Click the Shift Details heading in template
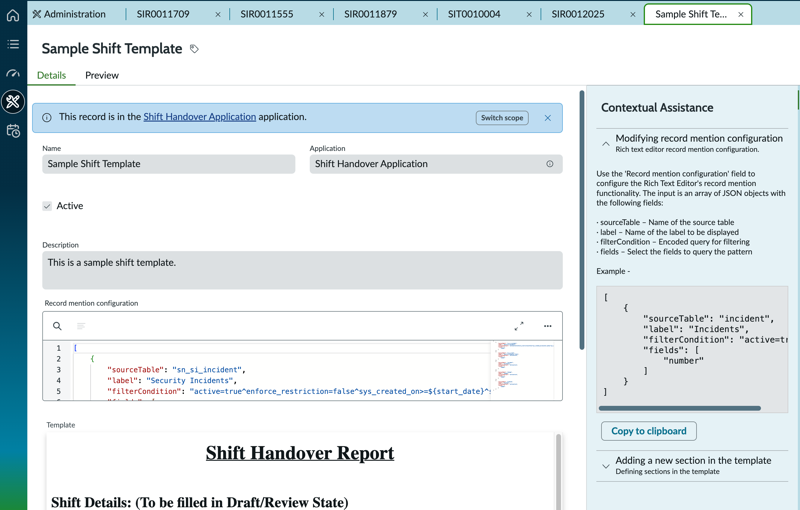The image size is (800, 510). (199, 502)
